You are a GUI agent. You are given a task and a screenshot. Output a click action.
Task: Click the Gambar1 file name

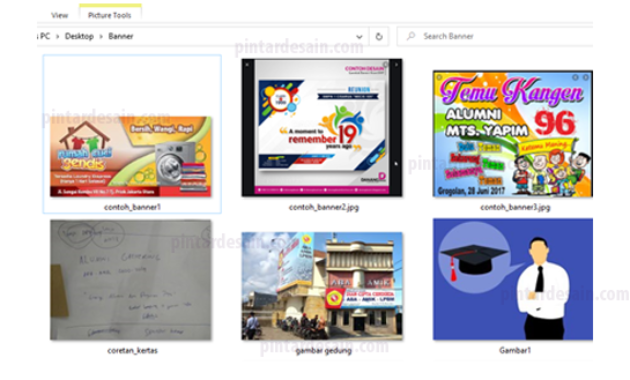tap(515, 351)
